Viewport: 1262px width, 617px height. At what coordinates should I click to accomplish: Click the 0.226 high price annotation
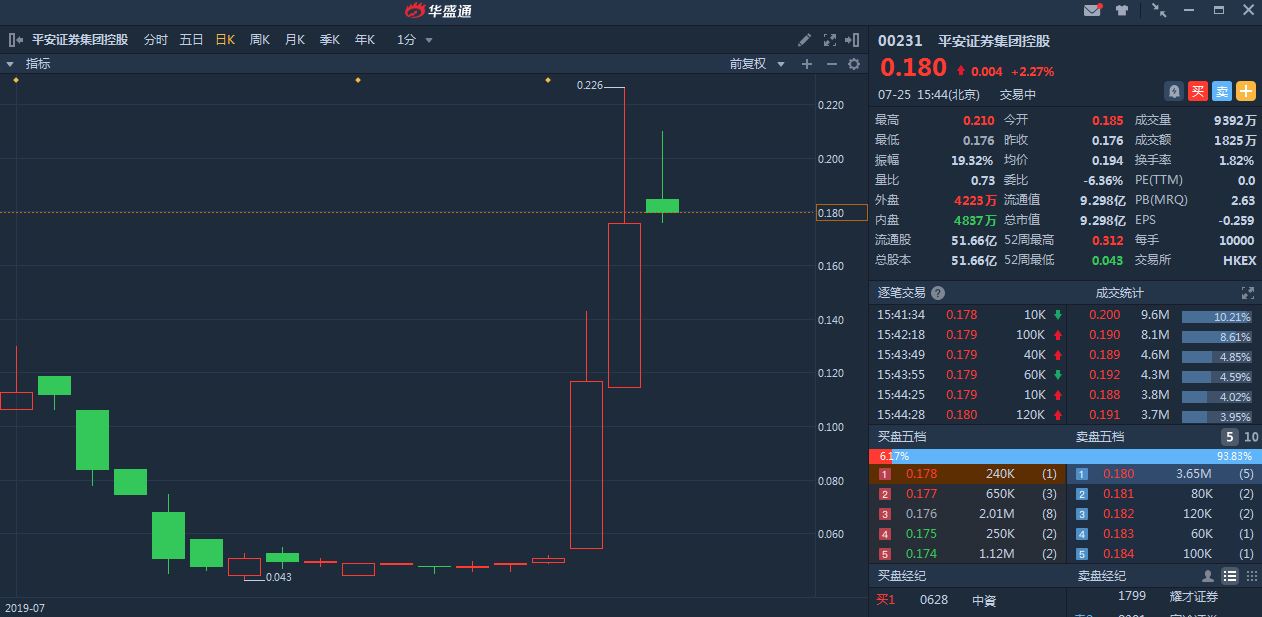[x=590, y=86]
